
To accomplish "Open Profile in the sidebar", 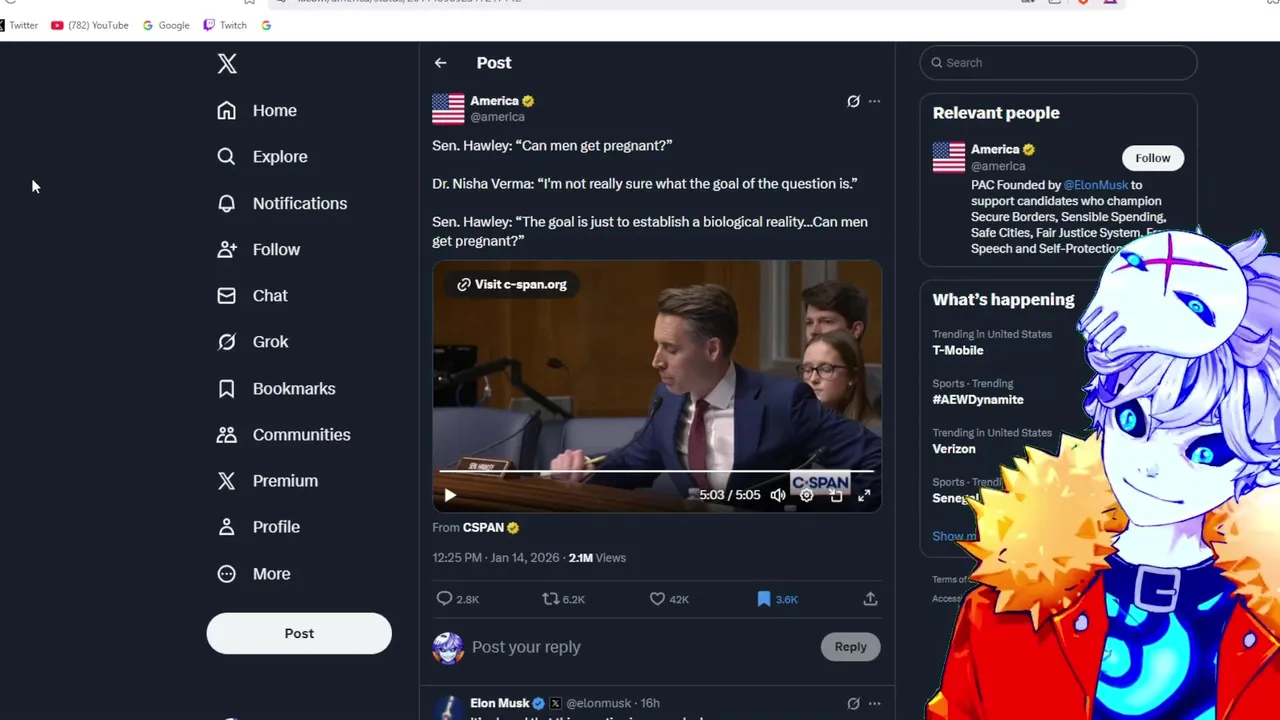I will coord(258,526).
